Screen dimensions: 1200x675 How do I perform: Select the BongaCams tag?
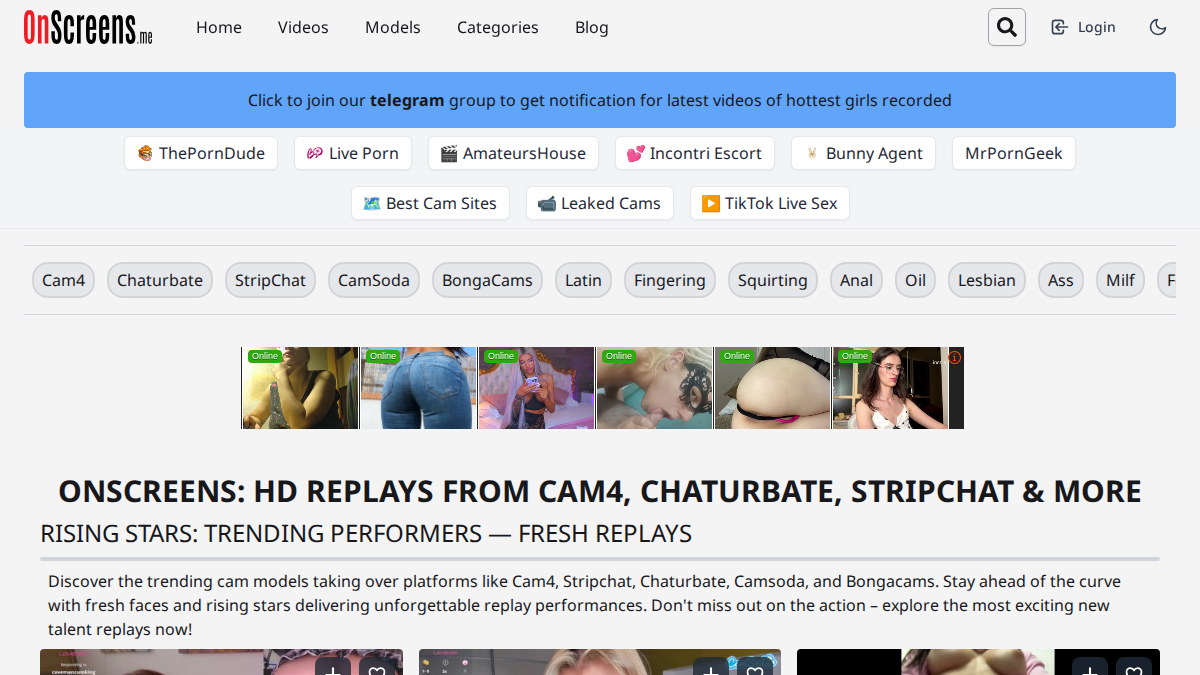point(487,280)
